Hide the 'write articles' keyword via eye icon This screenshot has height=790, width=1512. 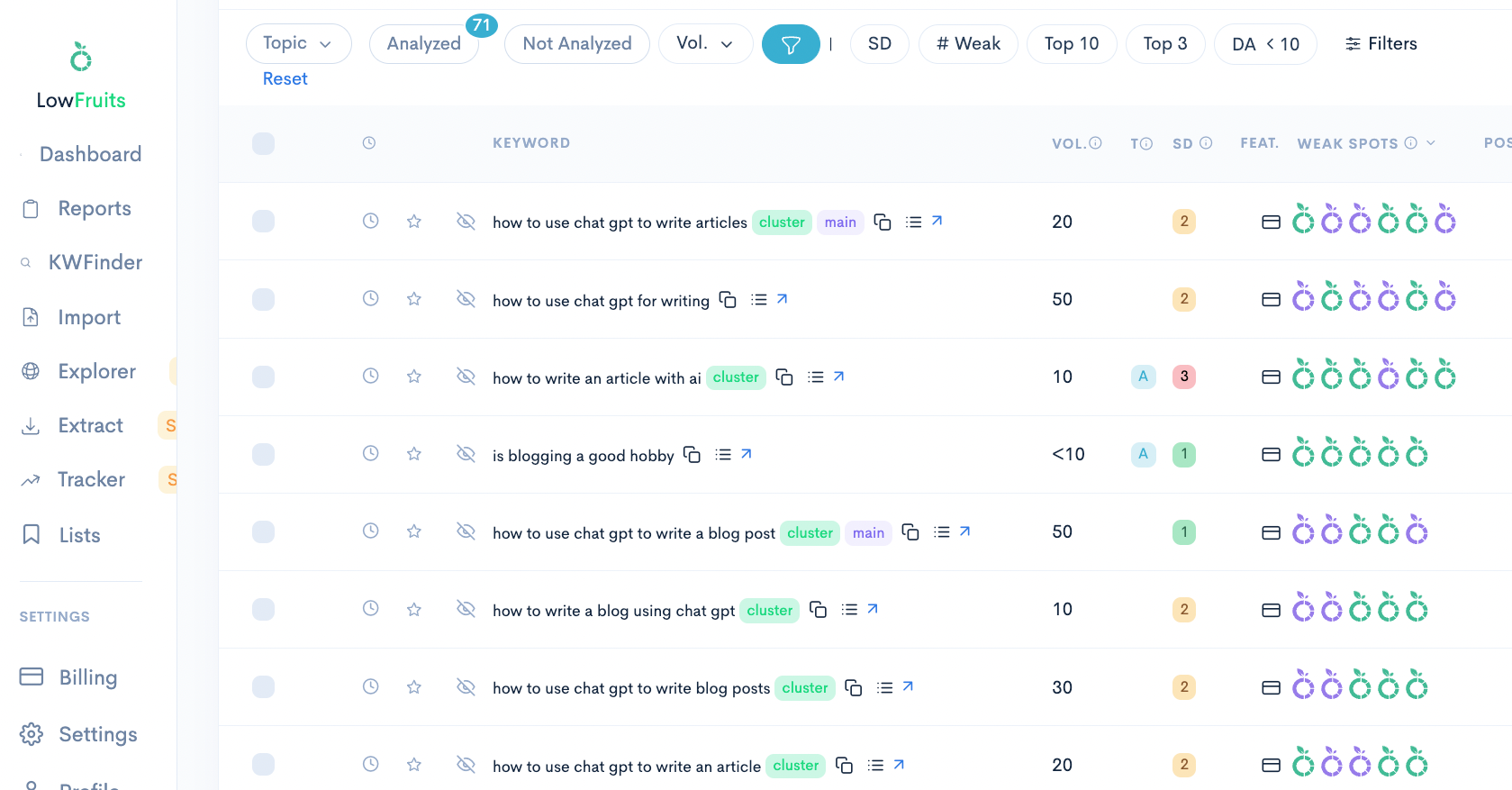click(466, 221)
